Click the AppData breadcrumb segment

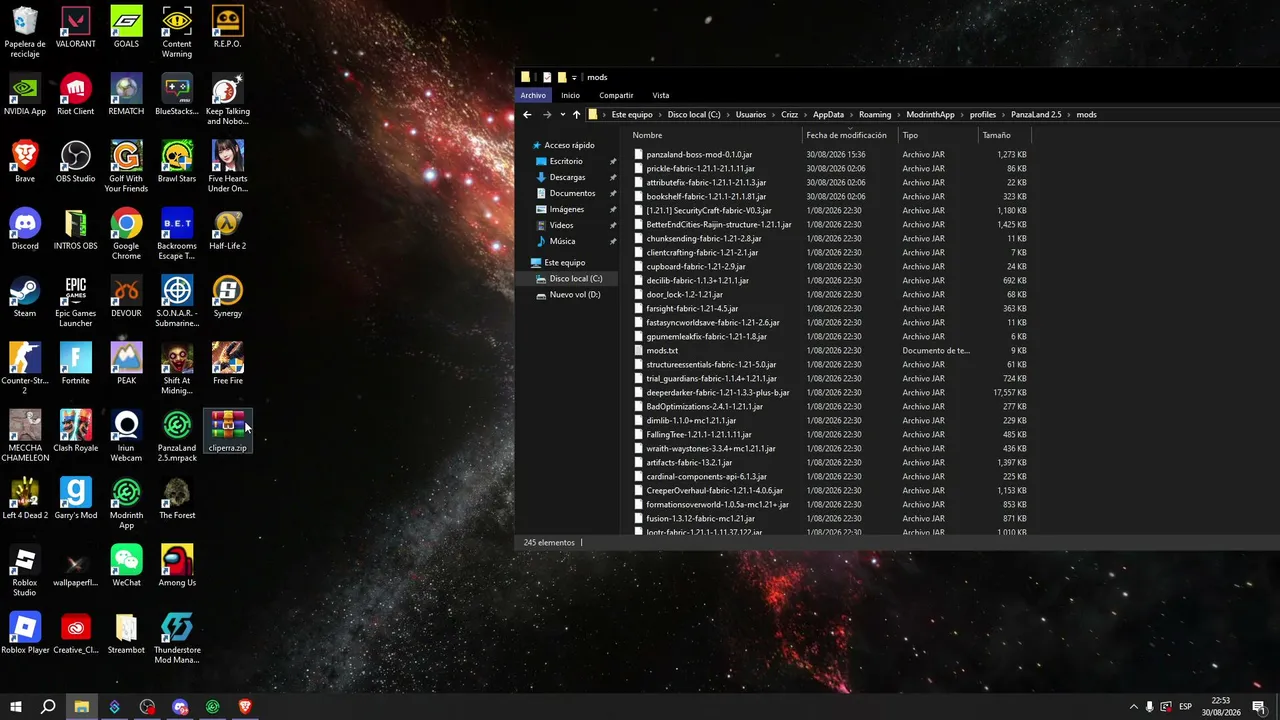[x=828, y=115]
